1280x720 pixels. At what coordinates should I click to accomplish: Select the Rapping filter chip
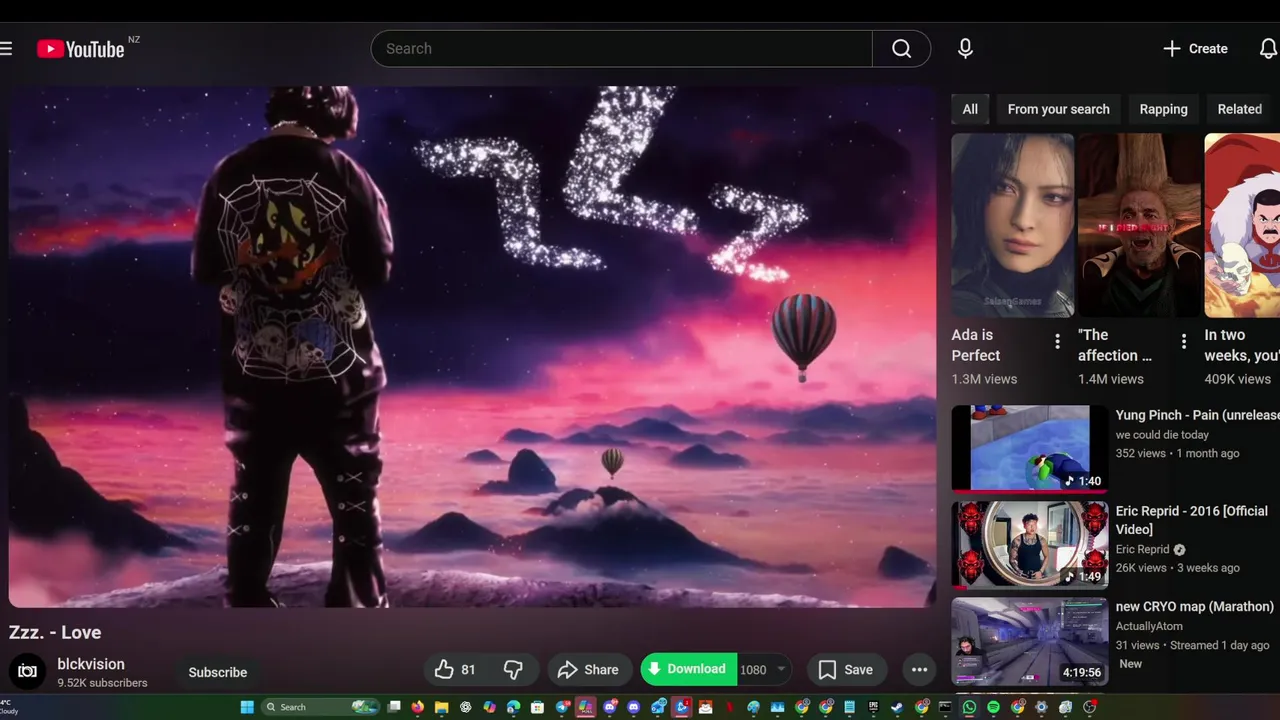pyautogui.click(x=1163, y=109)
